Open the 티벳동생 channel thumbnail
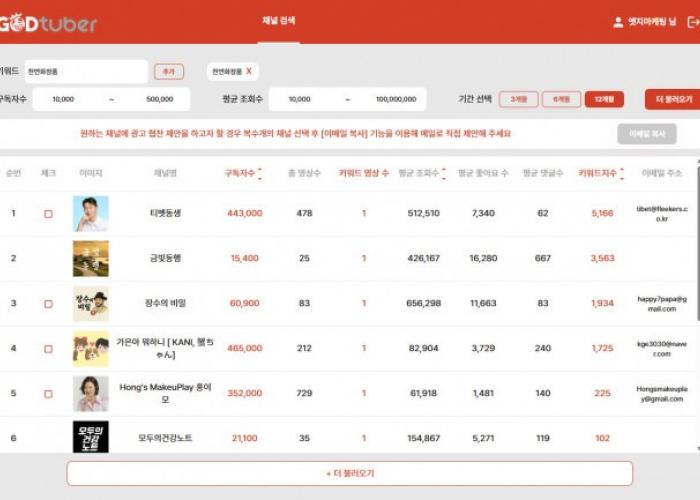The image size is (700, 500). [x=91, y=214]
